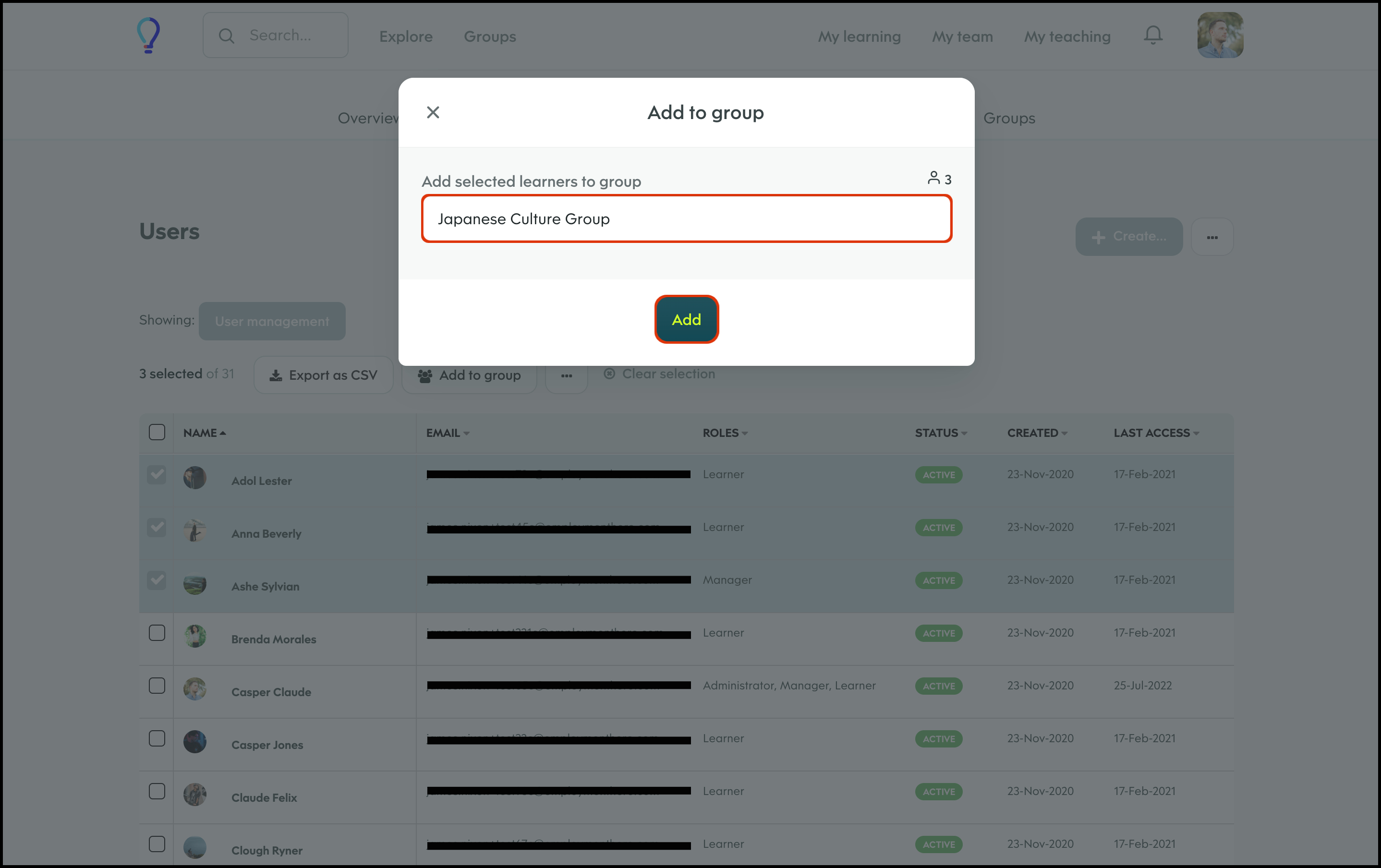Switch to the Groups sub-tab
This screenshot has width=1381, height=868.
(1009, 118)
